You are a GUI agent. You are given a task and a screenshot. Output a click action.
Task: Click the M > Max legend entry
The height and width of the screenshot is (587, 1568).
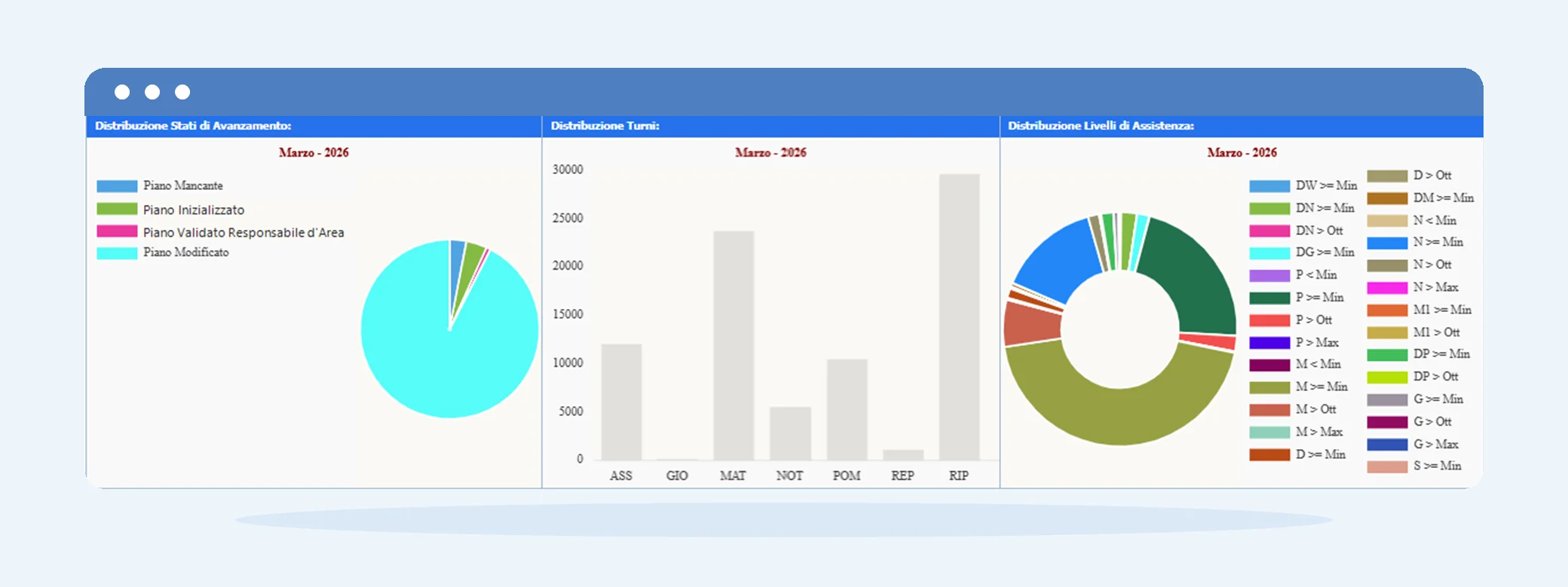(x=1297, y=432)
